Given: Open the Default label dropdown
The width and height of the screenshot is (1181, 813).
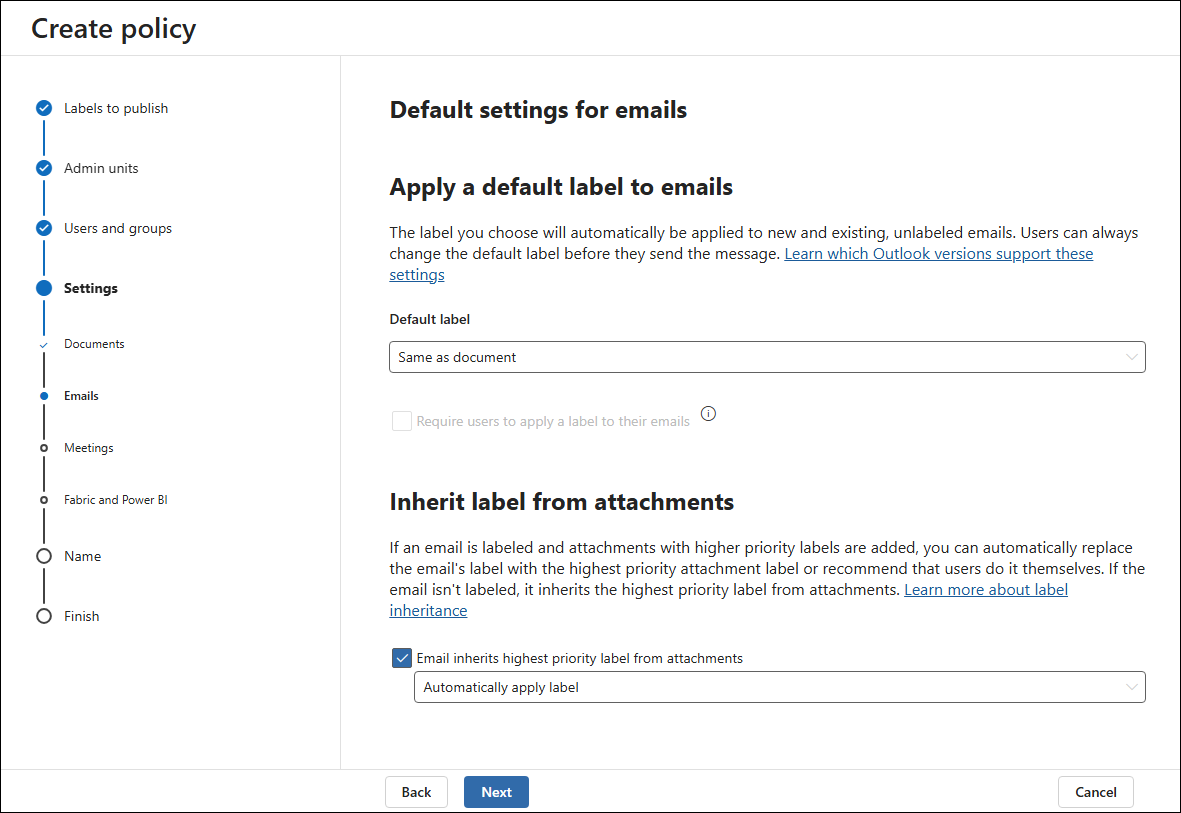Looking at the screenshot, I should pyautogui.click(x=767, y=357).
